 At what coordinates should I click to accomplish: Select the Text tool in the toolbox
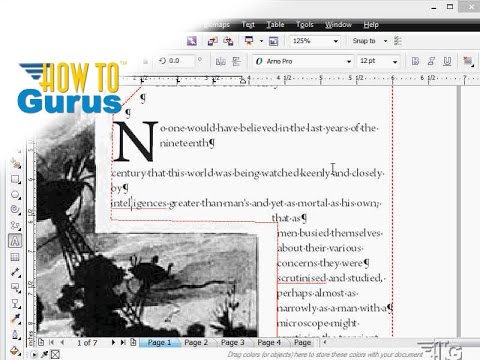tap(15, 241)
